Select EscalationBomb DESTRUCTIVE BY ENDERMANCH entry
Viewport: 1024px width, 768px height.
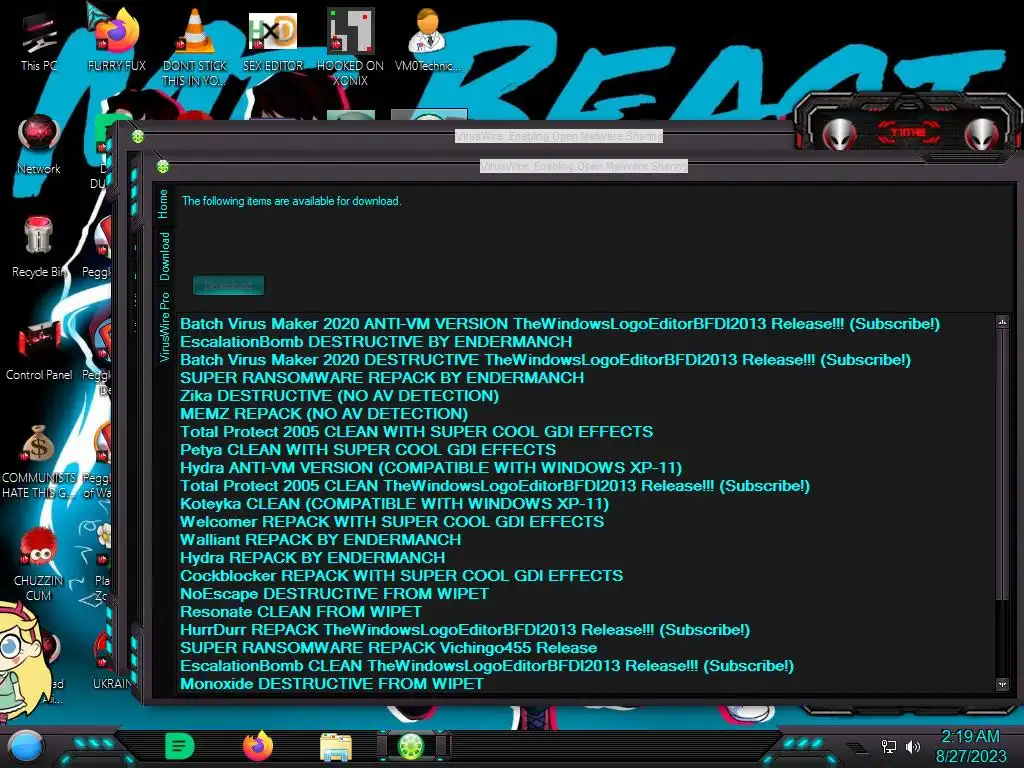(376, 342)
